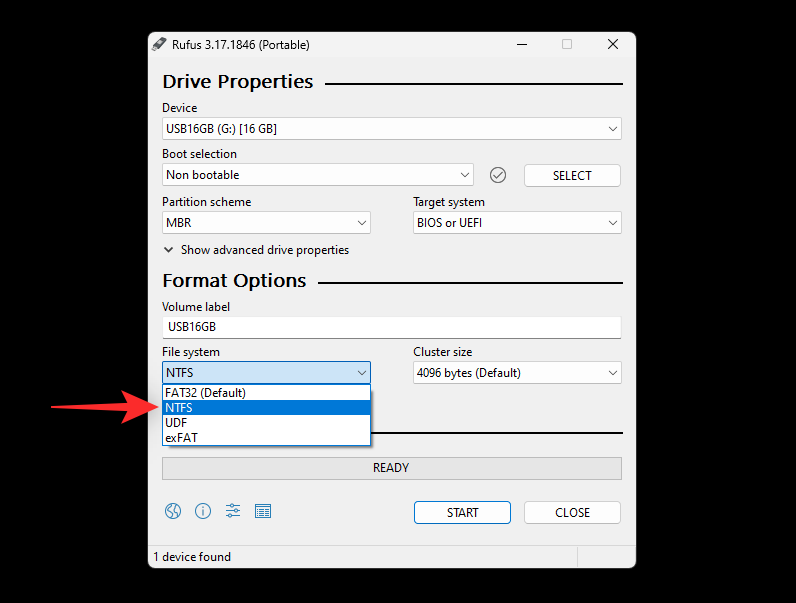Choose exFAT from the file system list
The image size is (796, 603).
267,438
